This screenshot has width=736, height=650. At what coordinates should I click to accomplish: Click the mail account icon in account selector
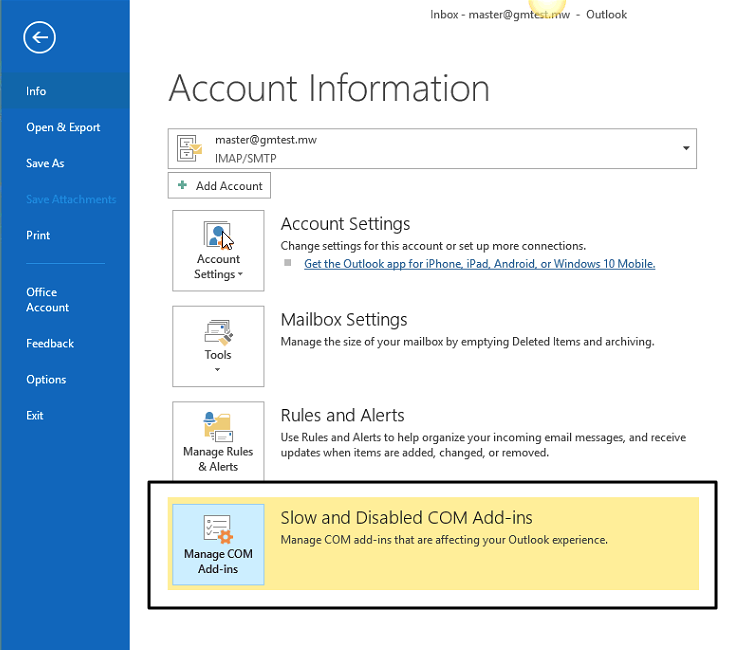190,148
